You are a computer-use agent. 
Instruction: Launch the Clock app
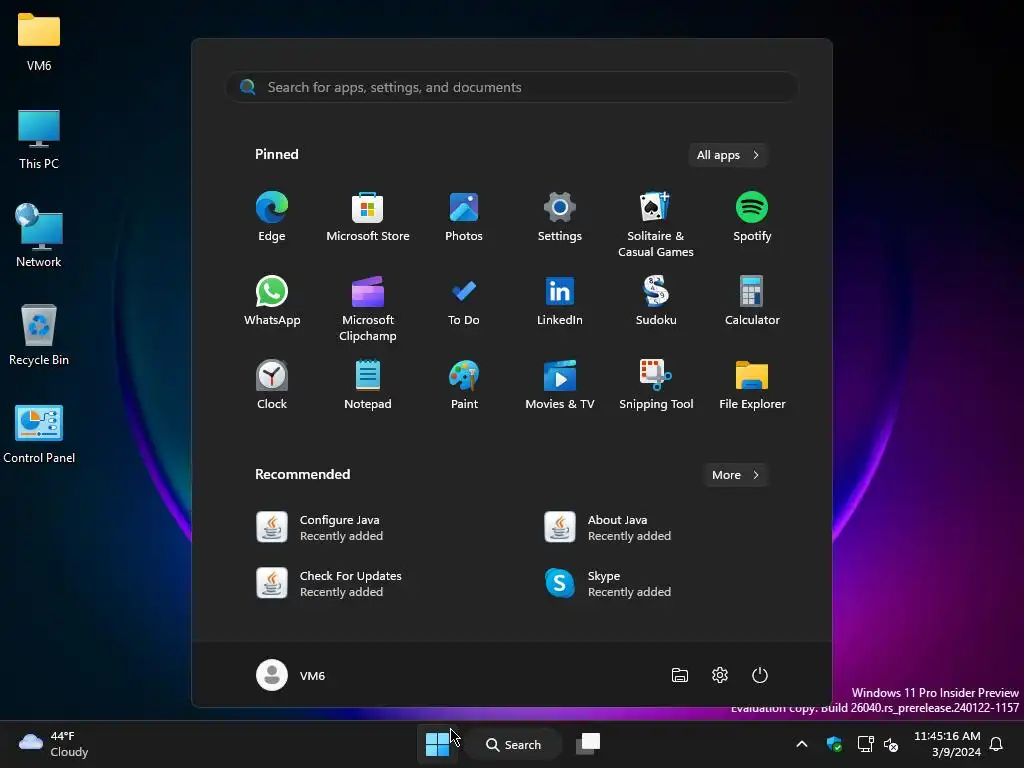pyautogui.click(x=272, y=385)
